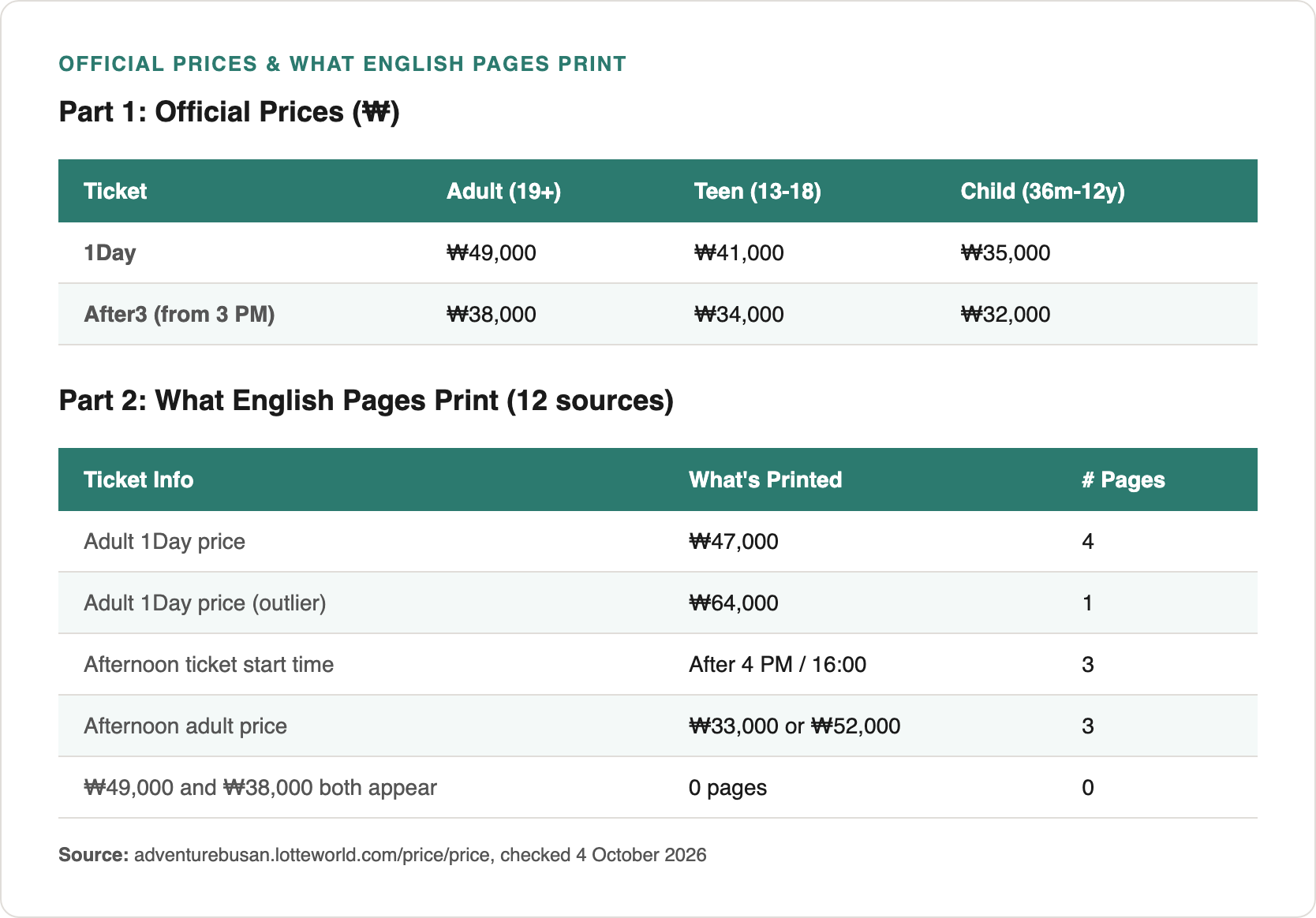Viewport: 1316px width, 918px height.
Task: Select 'Afternoon ticket start time' row label
Action: (x=208, y=664)
